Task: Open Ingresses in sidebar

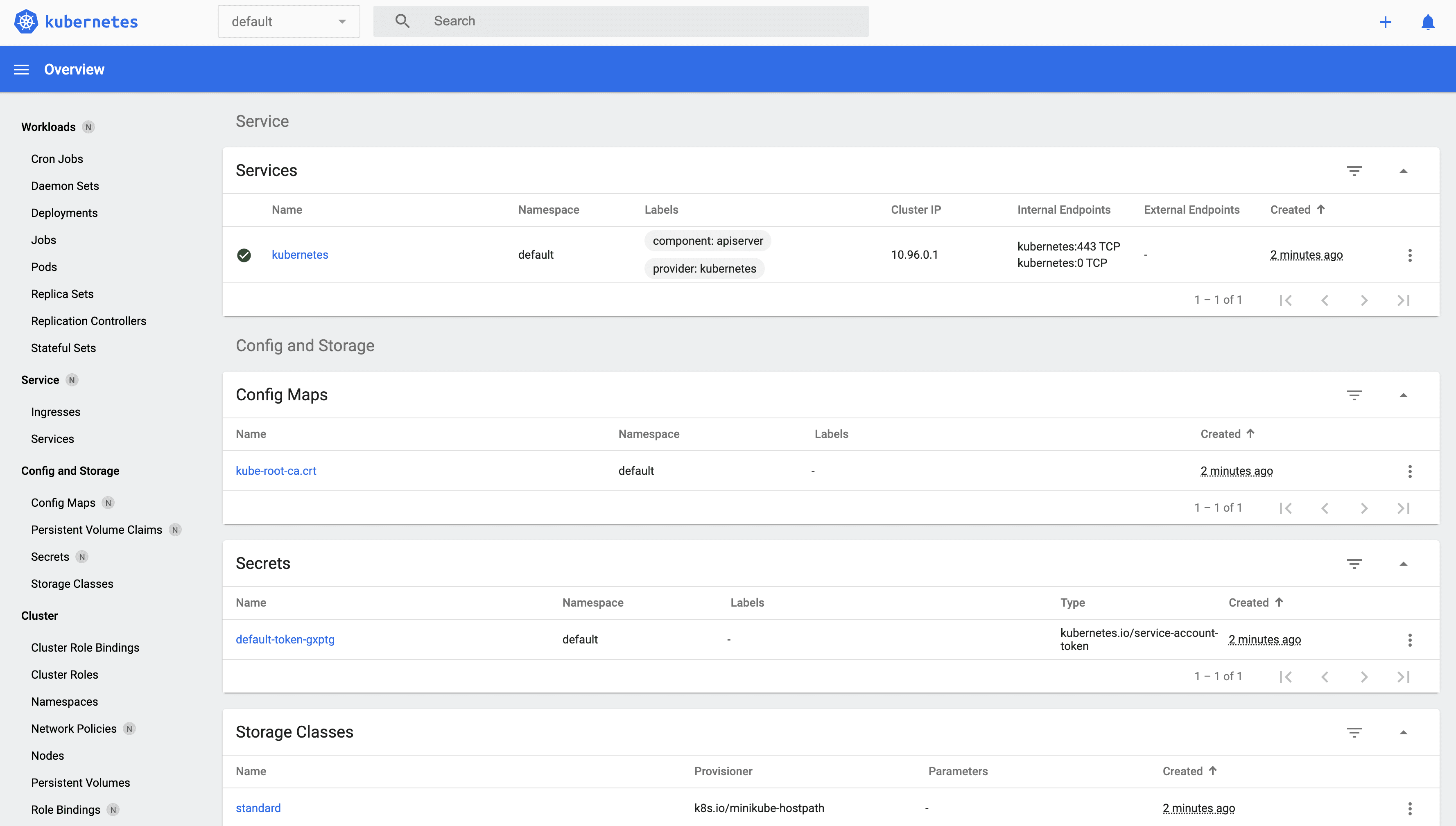Action: coord(56,412)
